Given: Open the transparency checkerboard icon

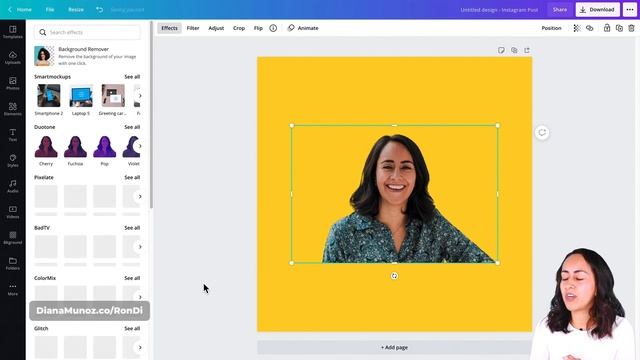Looking at the screenshot, I should tap(577, 28).
